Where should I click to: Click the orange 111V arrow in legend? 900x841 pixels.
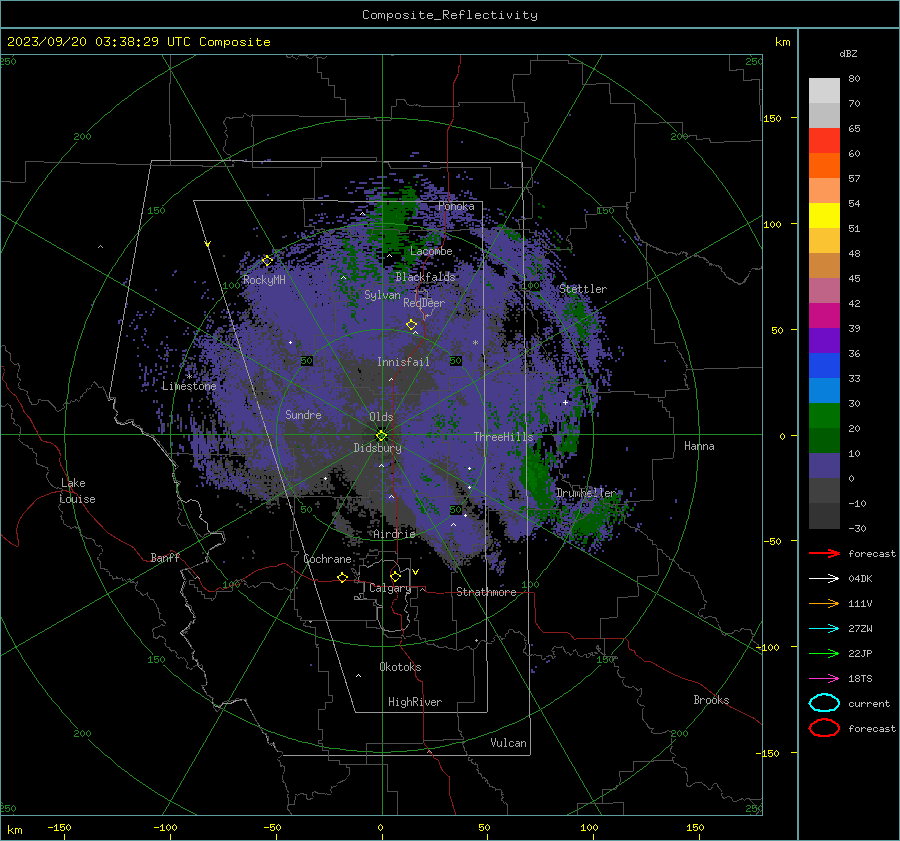824,603
